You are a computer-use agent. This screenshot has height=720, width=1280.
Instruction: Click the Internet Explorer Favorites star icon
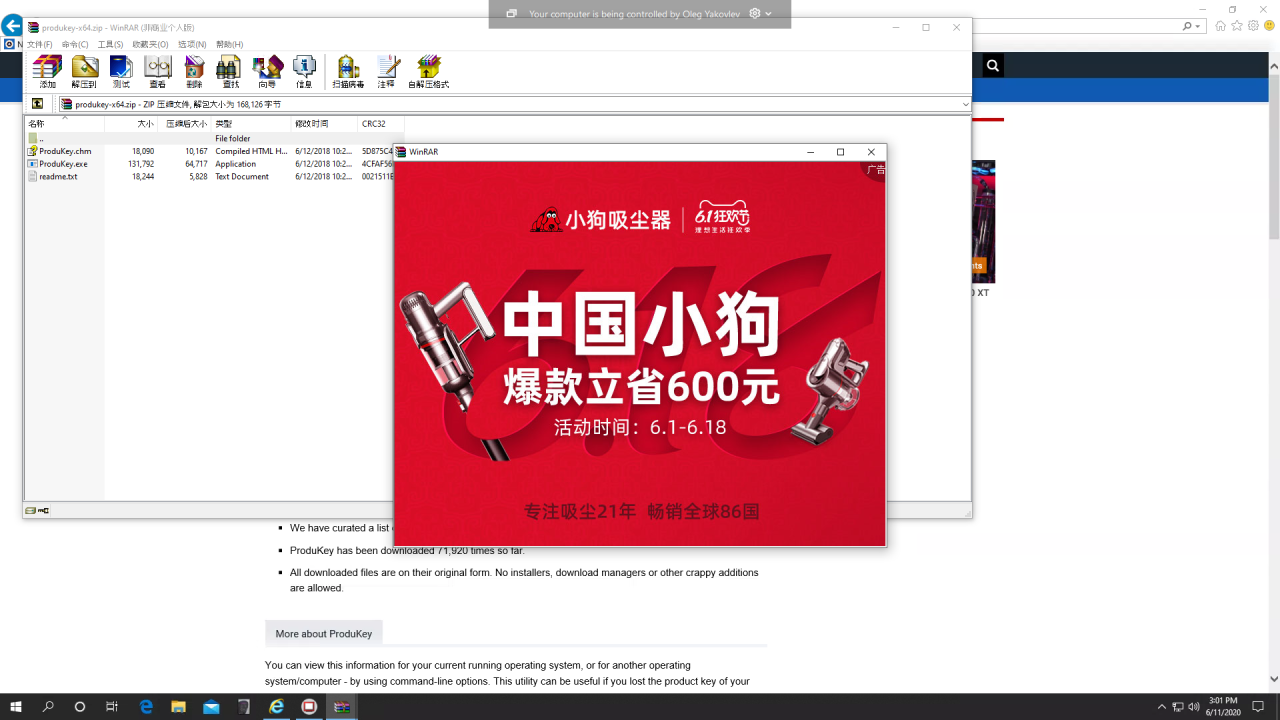point(1237,26)
